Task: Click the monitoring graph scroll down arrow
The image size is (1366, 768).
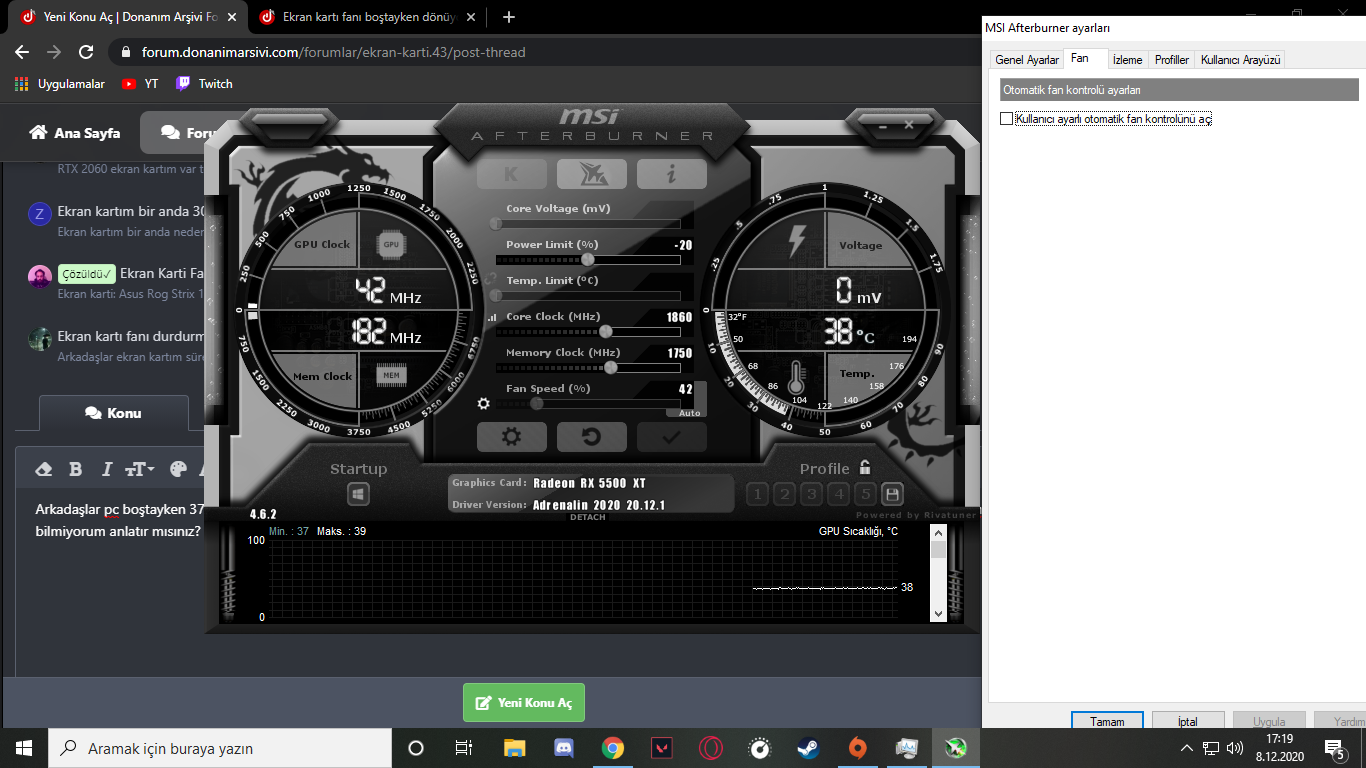Action: click(x=938, y=613)
